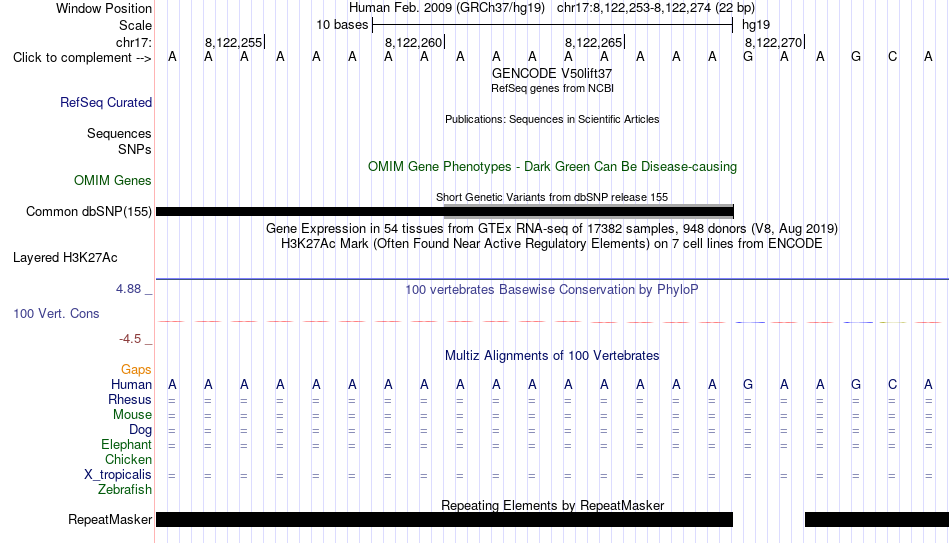Open the OMIM Genes track label
950x543 pixels.
[113, 181]
